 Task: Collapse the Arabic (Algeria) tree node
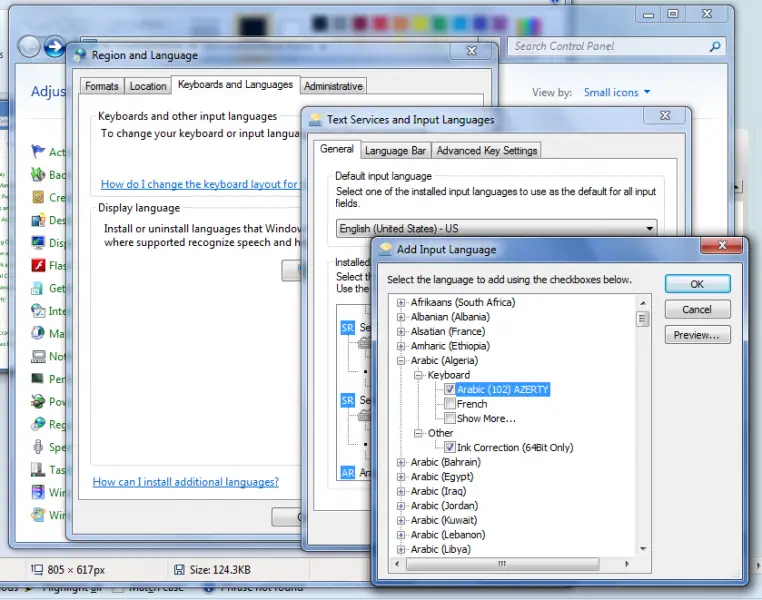coord(401,360)
